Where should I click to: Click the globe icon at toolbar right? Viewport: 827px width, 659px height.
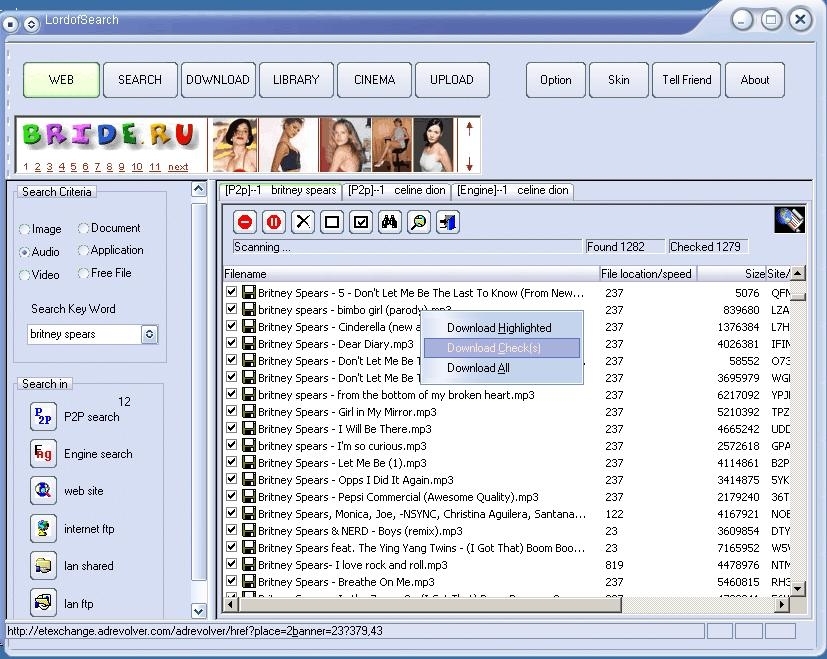[x=790, y=220]
